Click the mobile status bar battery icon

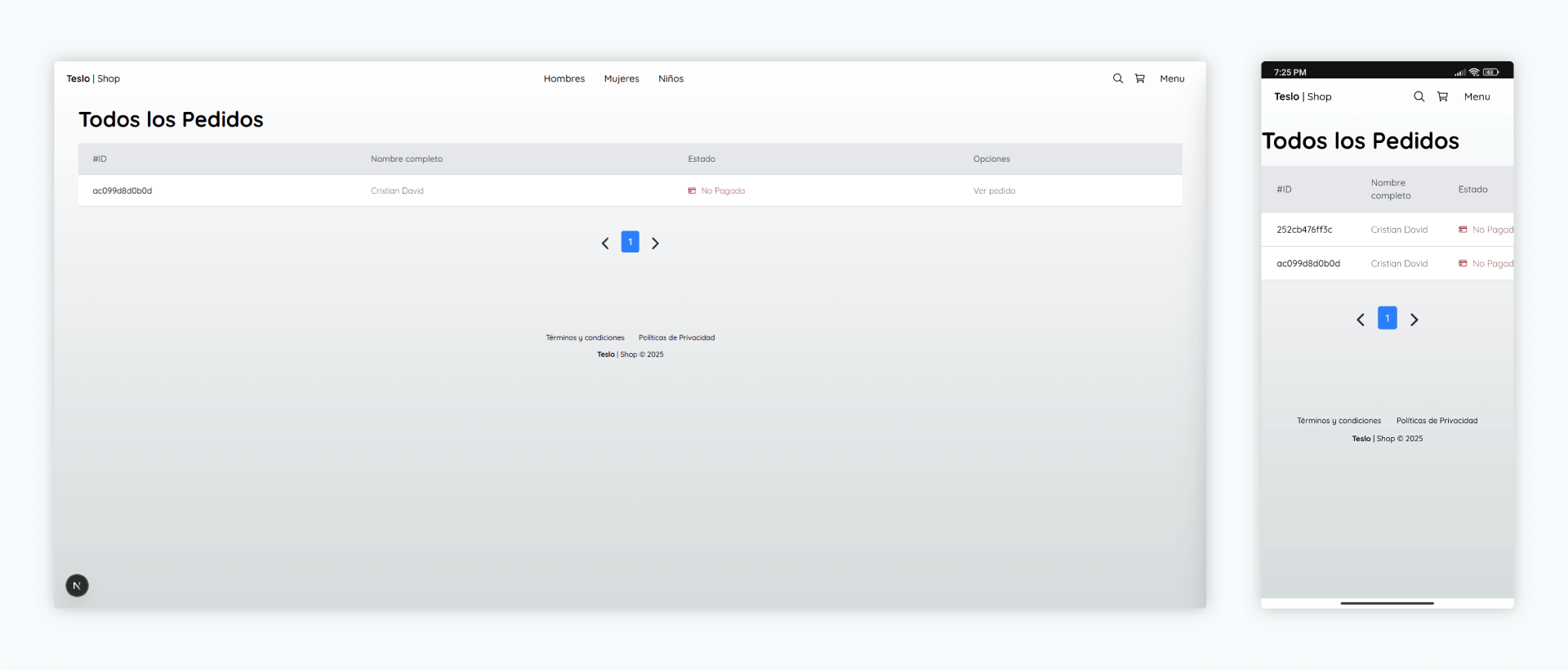1491,73
